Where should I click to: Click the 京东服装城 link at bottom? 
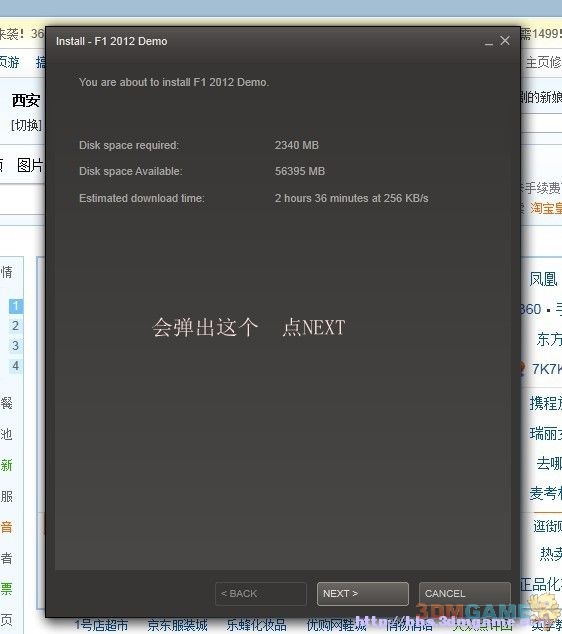(177, 625)
